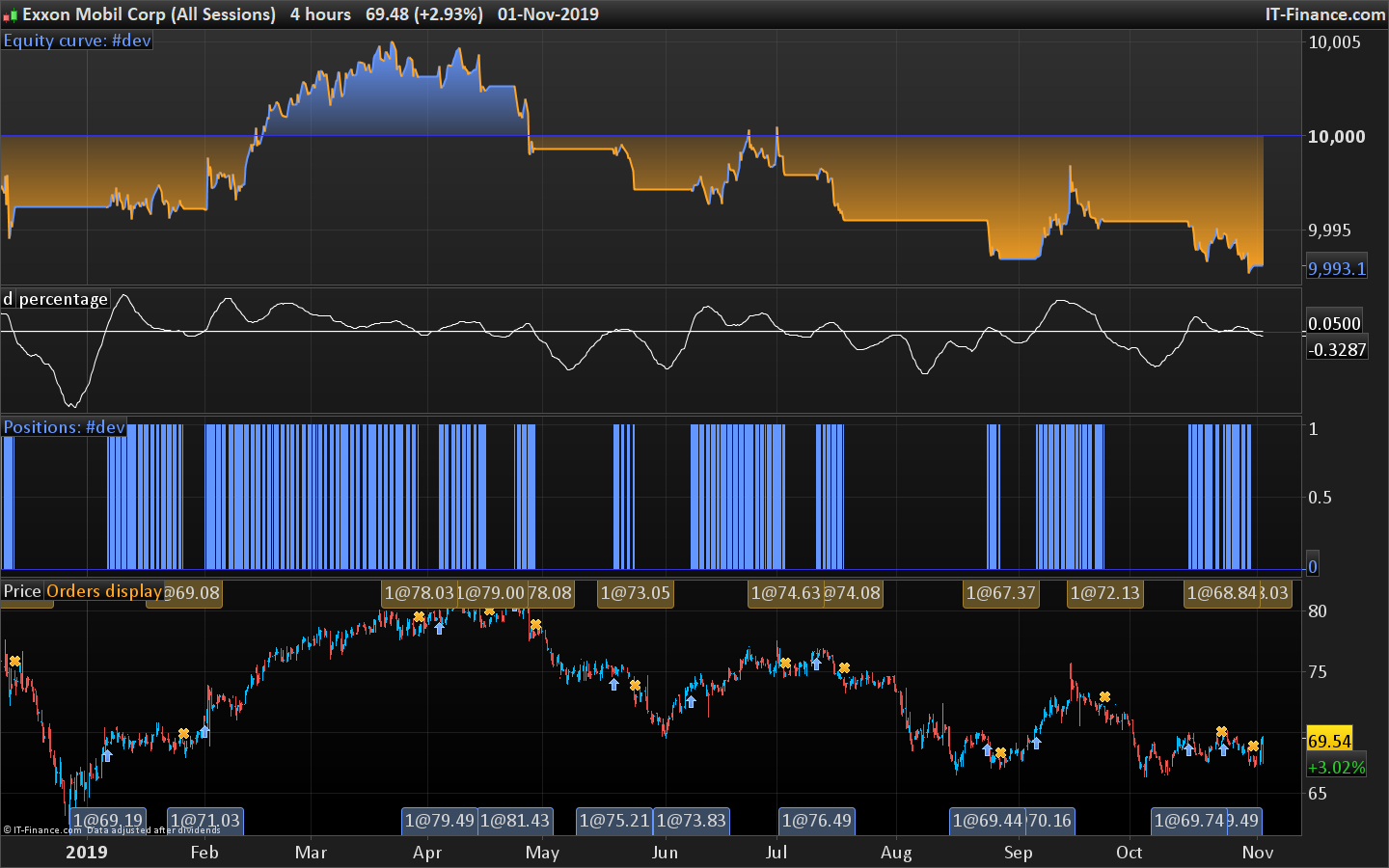Select the 1@69.19 buy order label
This screenshot has height=868, width=1389.
108,821
